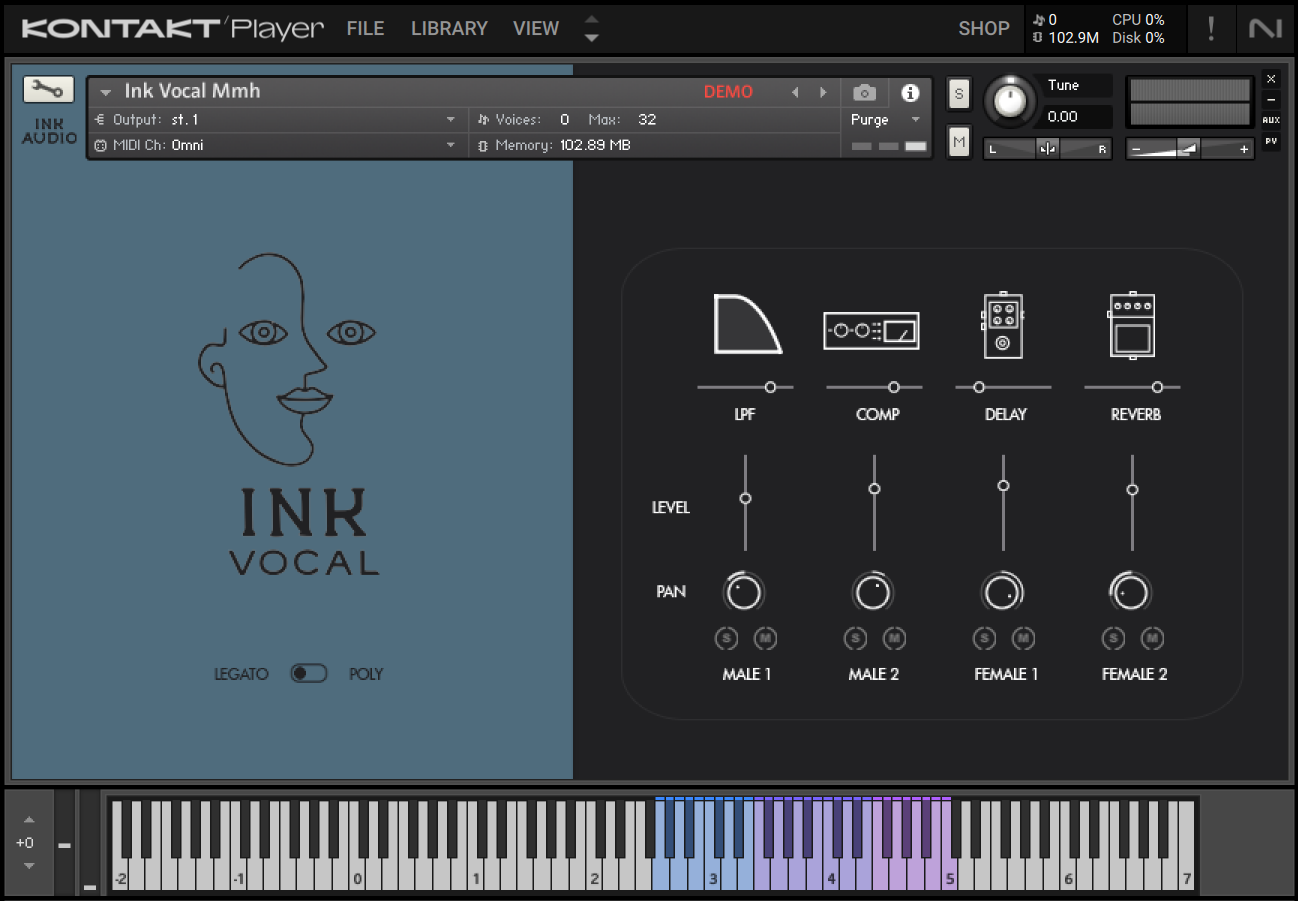Click the CPU 0% readout
Screen dimensions: 1298x901
1138,20
